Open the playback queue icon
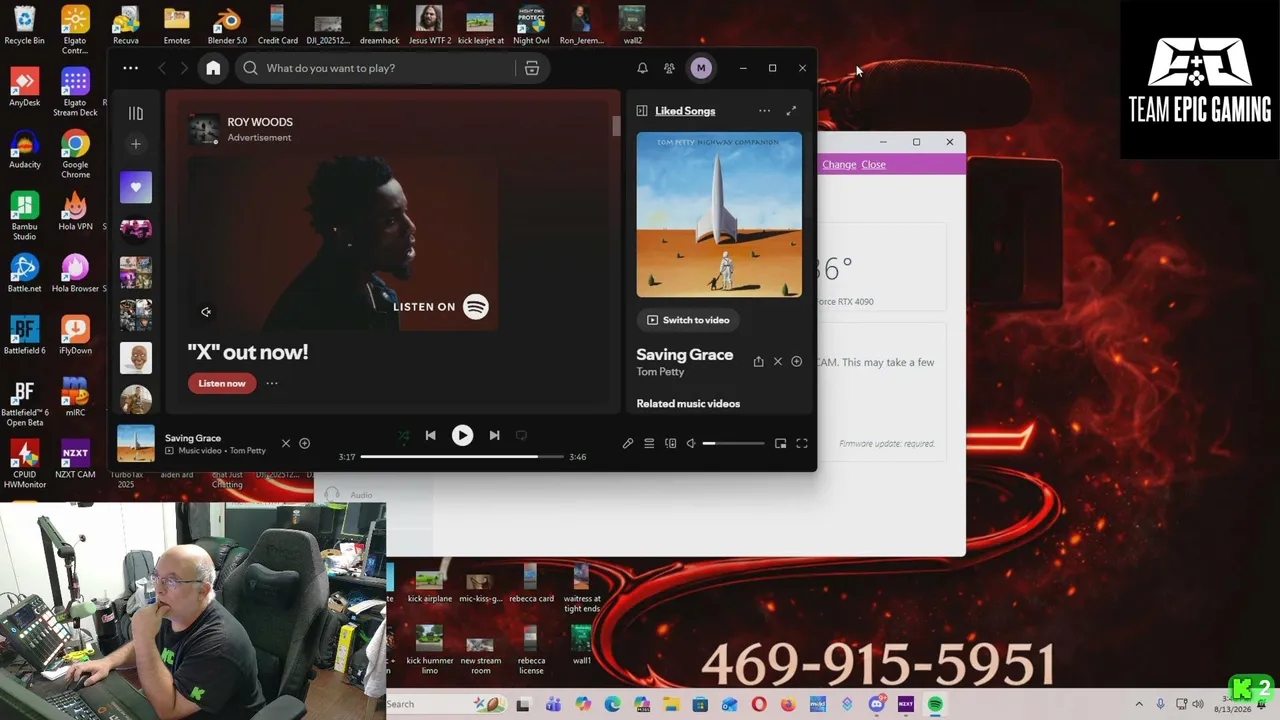1280x720 pixels. 649,443
